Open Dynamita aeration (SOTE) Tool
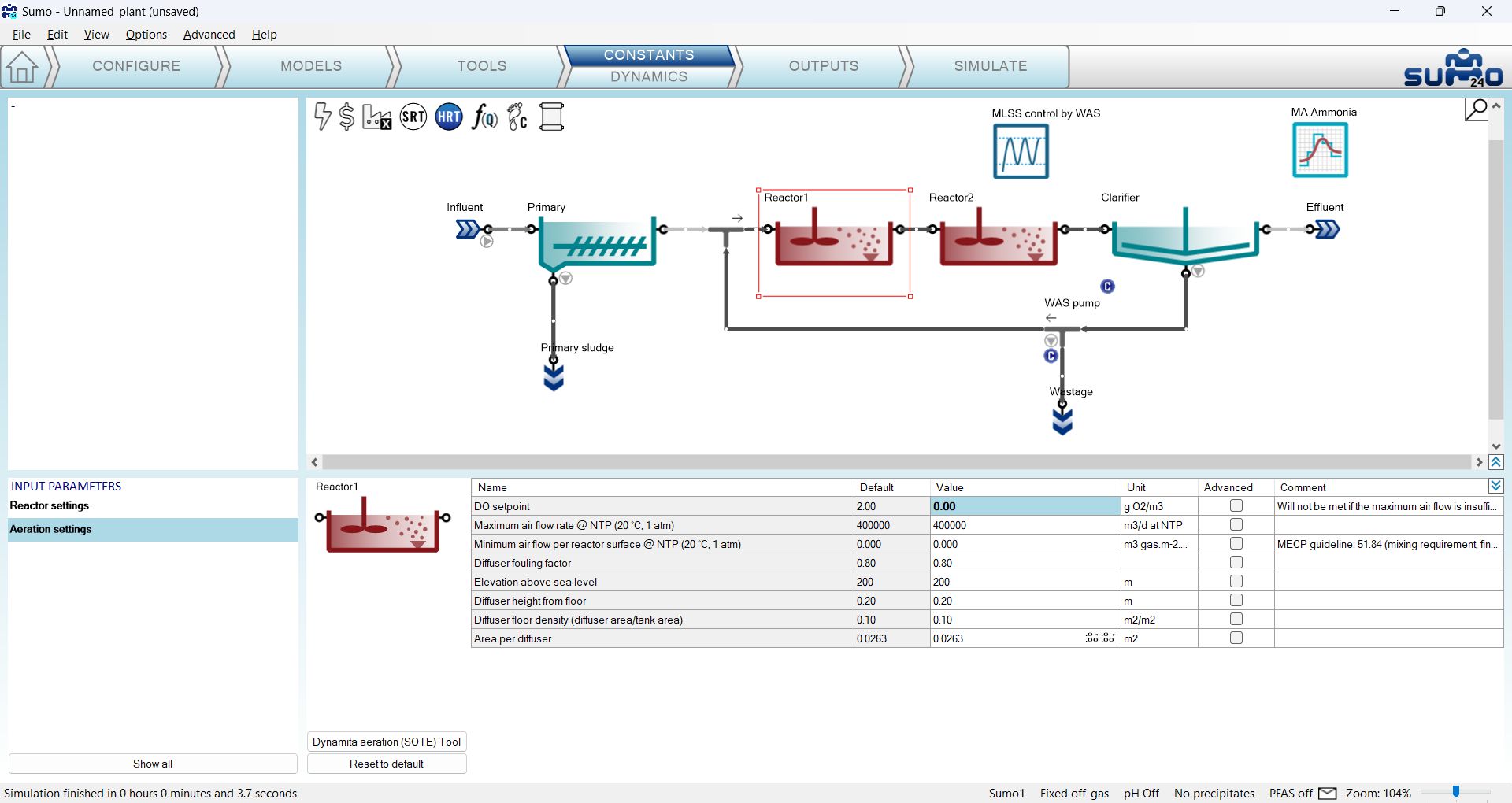Screen dimensions: 1512x803 tap(387, 742)
